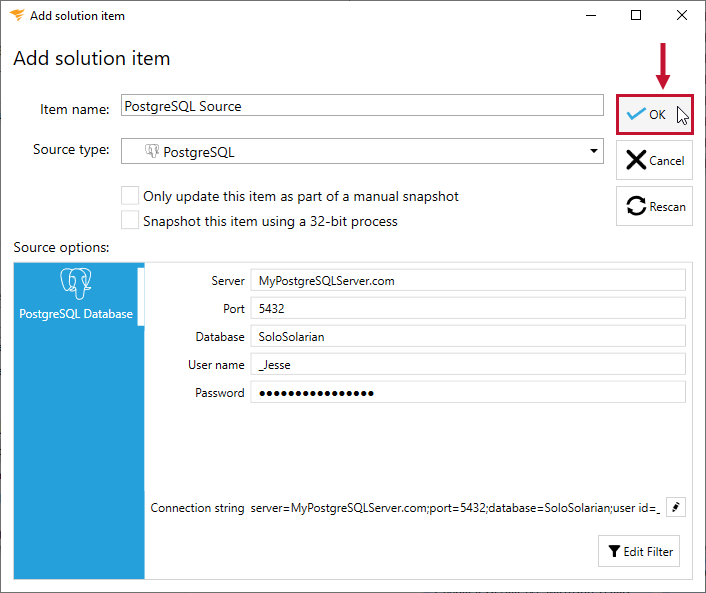Screen dimensions: 706x593
Task: Open the Source type dropdown
Action: [x=362, y=151]
